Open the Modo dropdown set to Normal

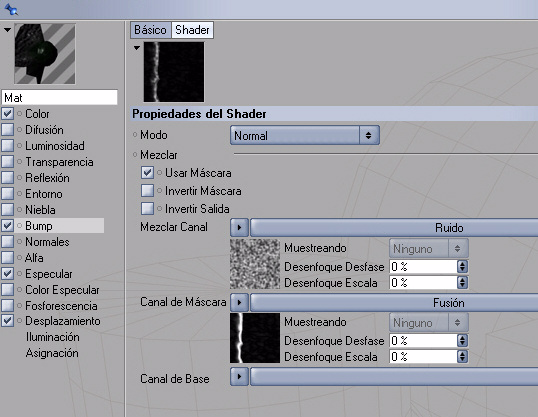click(305, 135)
